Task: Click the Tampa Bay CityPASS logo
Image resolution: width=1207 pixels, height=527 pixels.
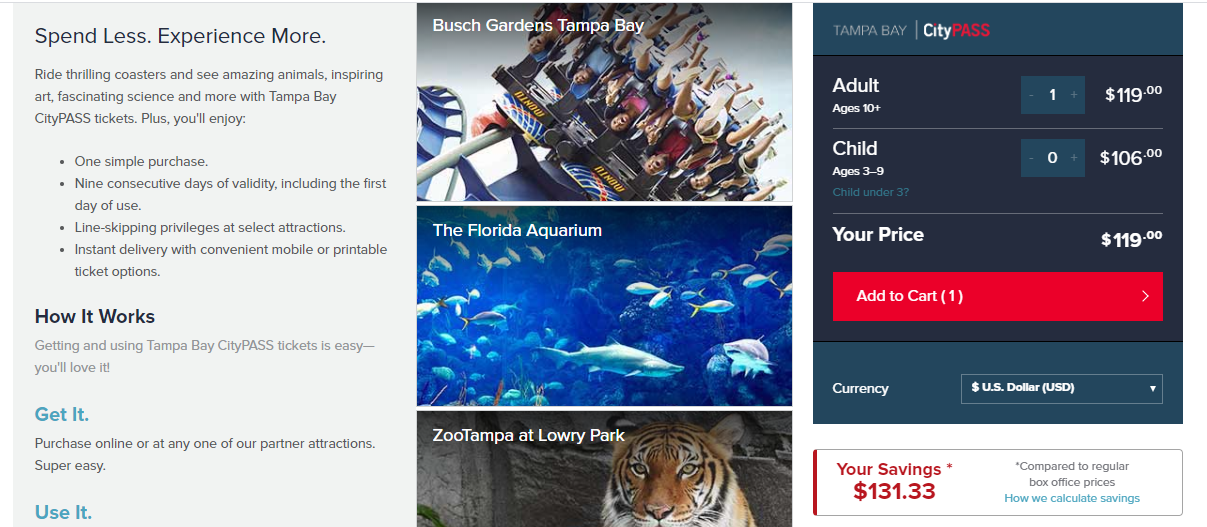Action: tap(911, 30)
